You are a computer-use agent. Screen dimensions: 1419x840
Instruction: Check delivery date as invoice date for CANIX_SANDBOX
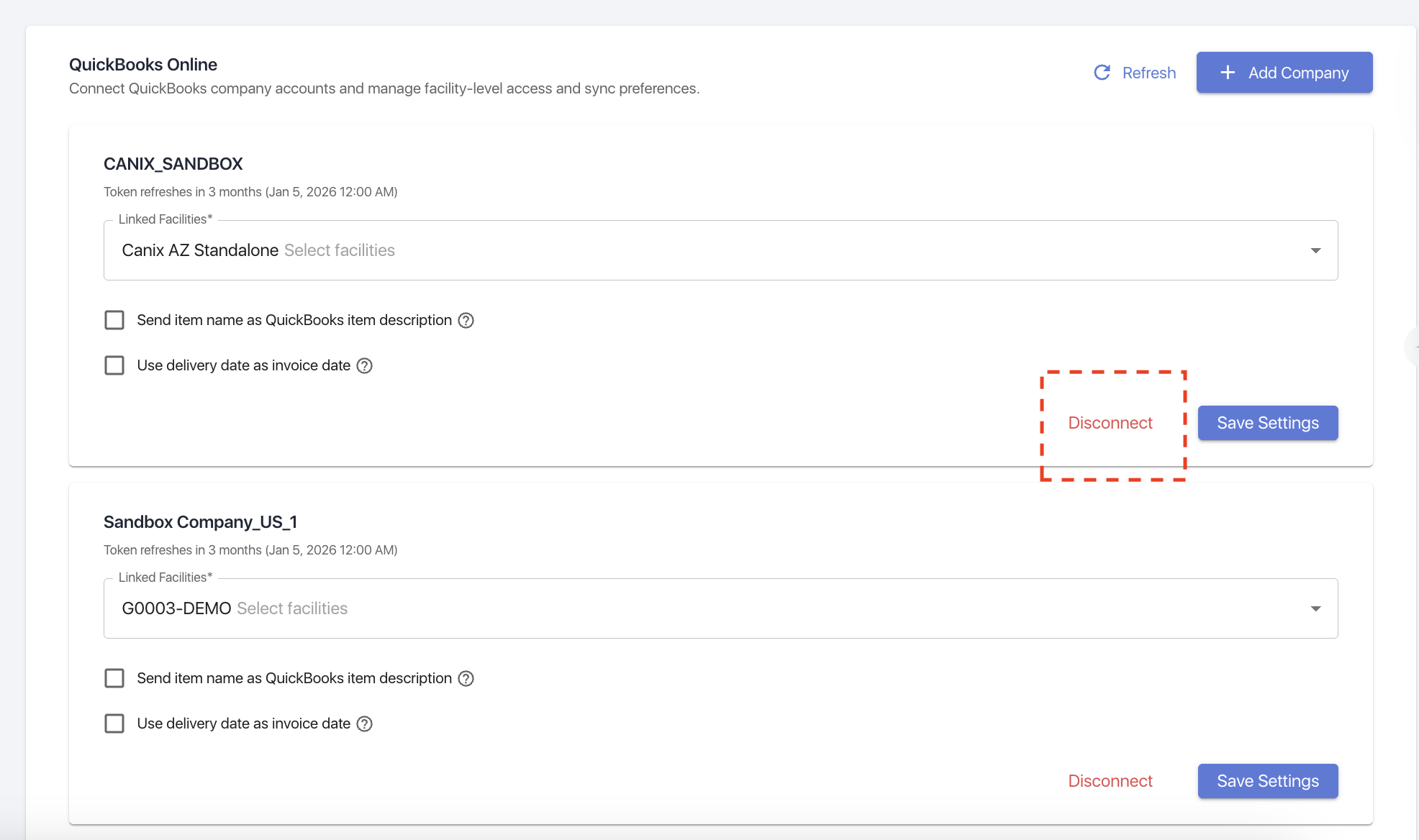(x=114, y=365)
